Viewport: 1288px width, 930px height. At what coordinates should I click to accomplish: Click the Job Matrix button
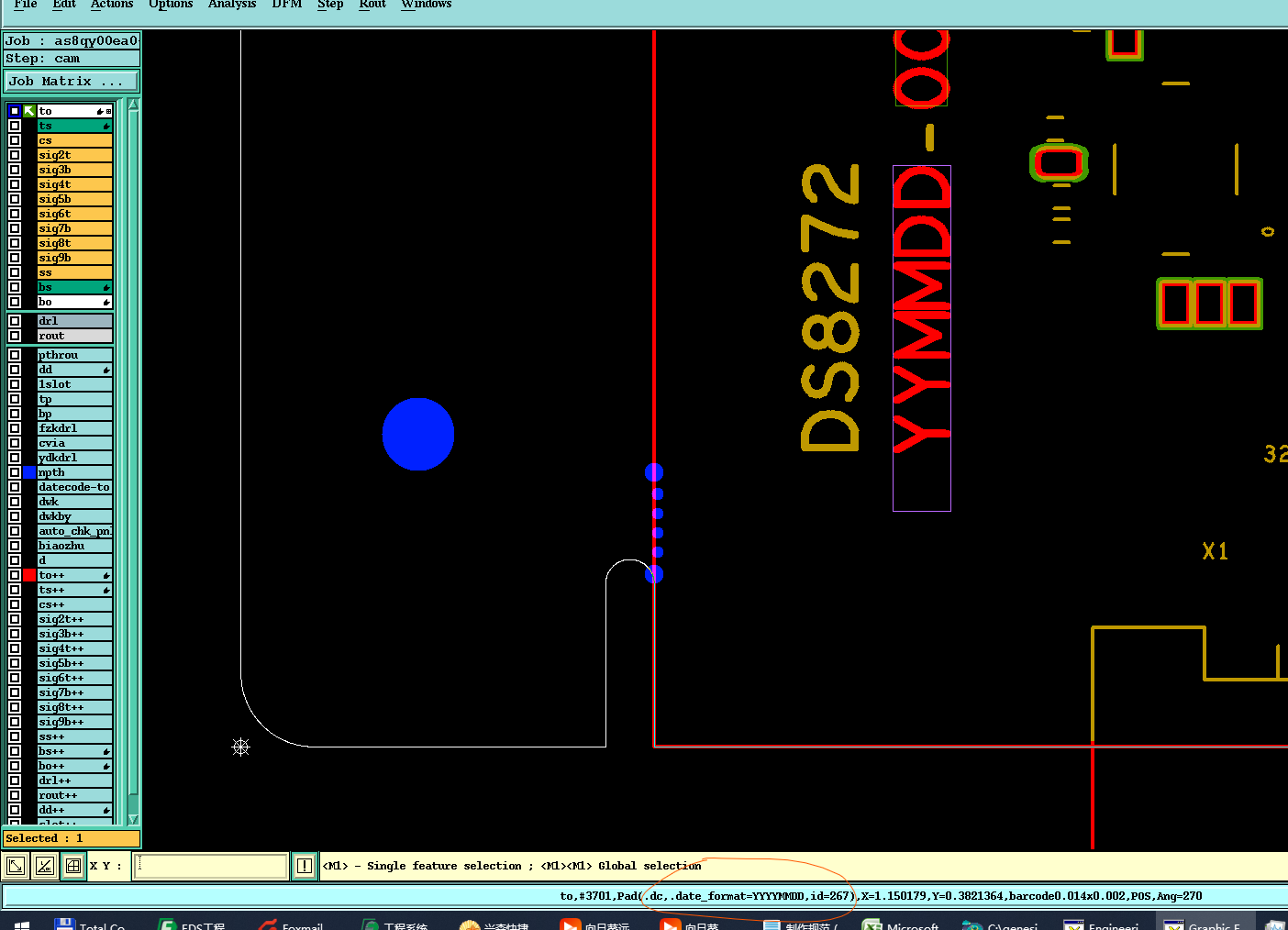click(x=72, y=82)
